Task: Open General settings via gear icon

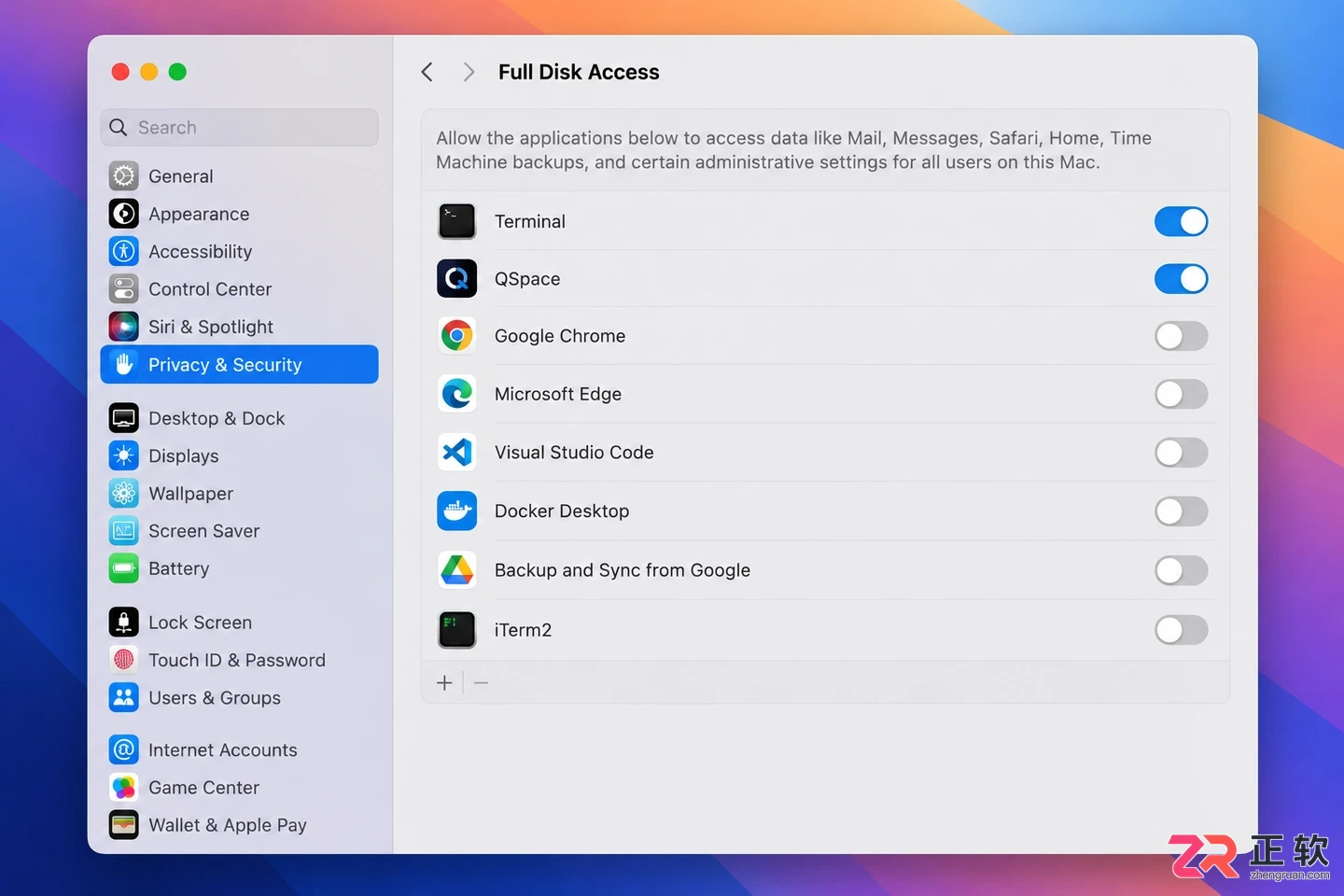Action: pos(124,176)
